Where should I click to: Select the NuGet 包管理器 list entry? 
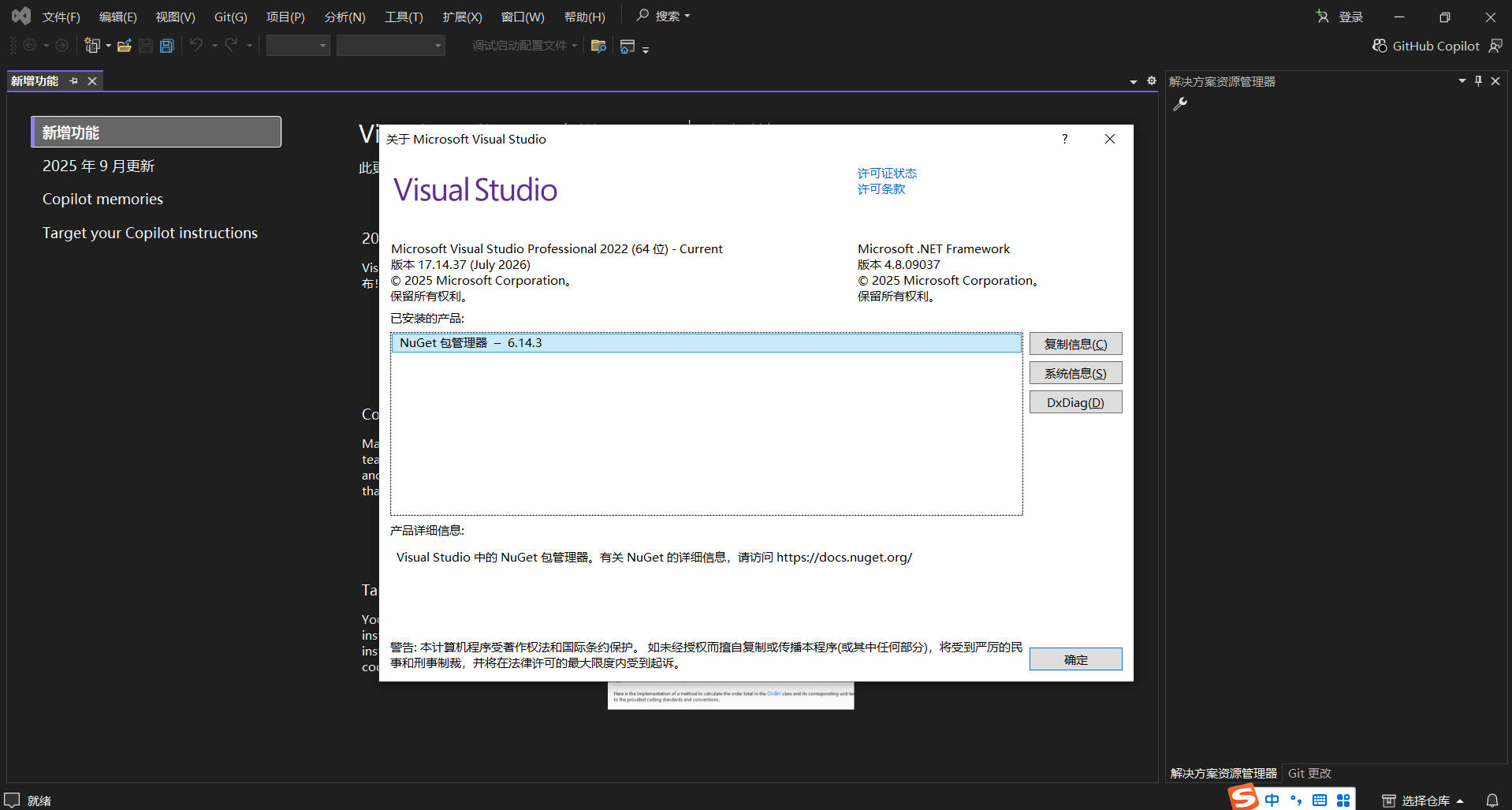pos(706,342)
